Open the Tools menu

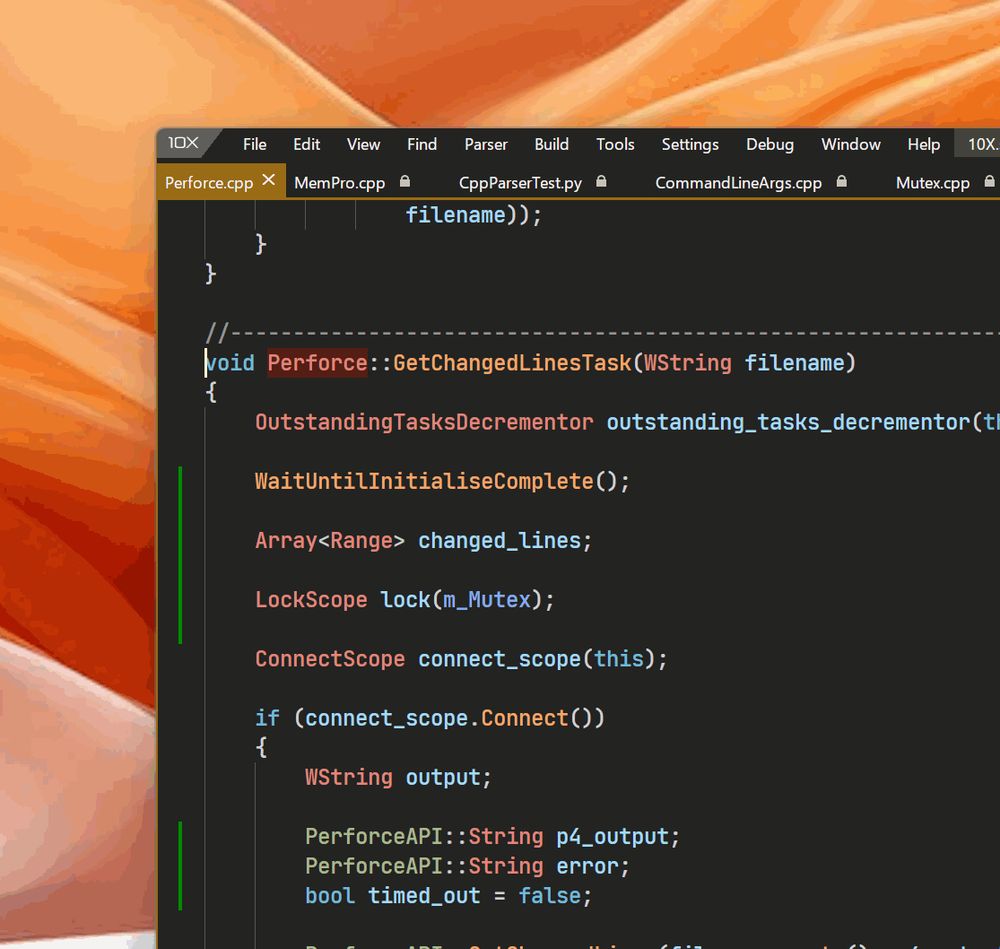tap(615, 144)
